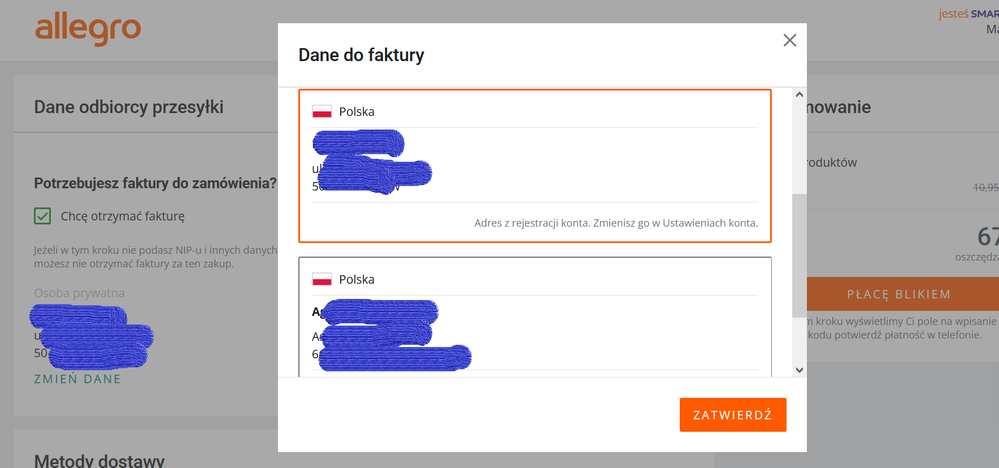Click the PŁACĘ BLIKIEM button
The width and height of the screenshot is (999, 468).
[x=898, y=294]
